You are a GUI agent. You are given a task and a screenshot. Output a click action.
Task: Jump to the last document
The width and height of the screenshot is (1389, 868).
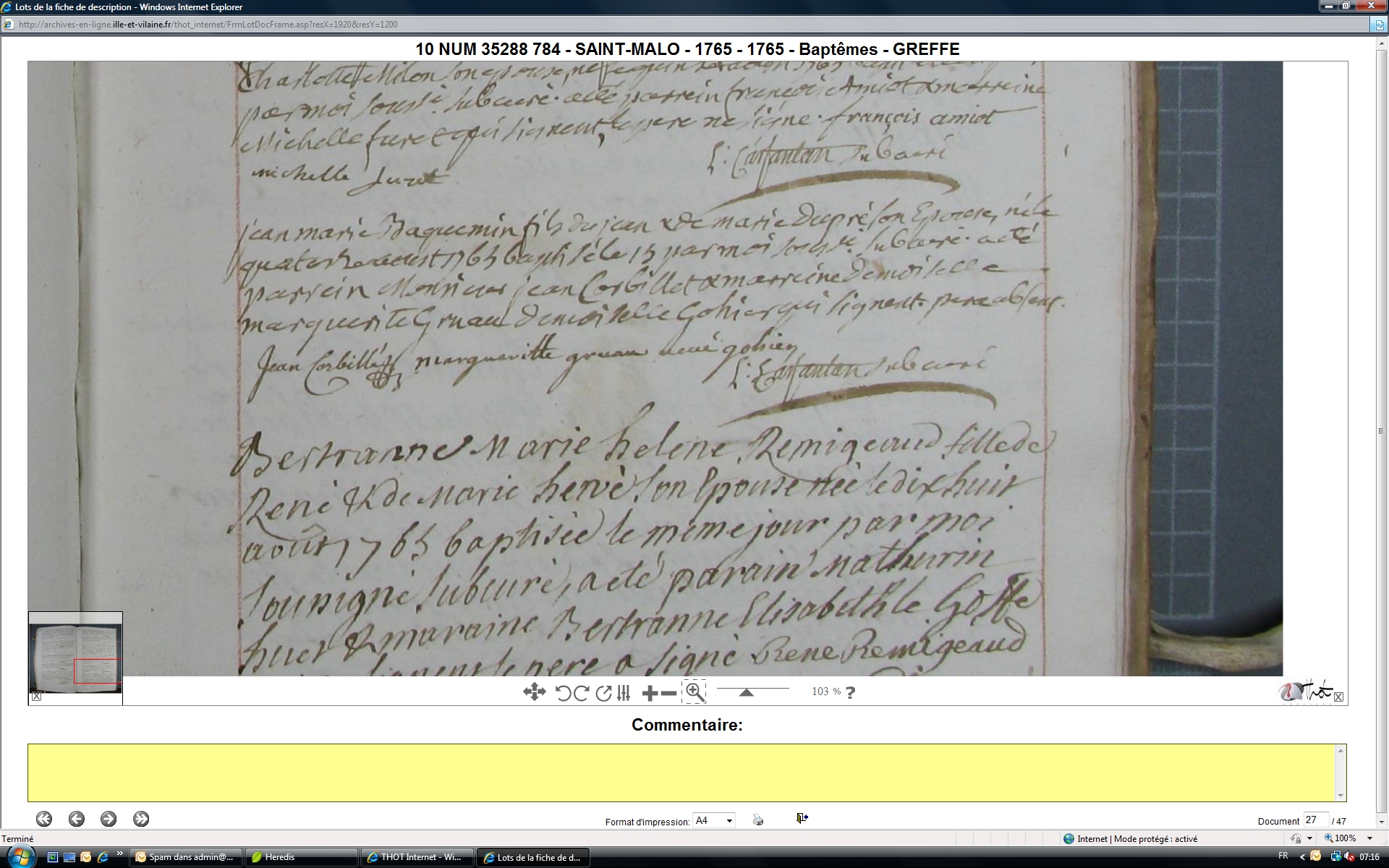141,819
